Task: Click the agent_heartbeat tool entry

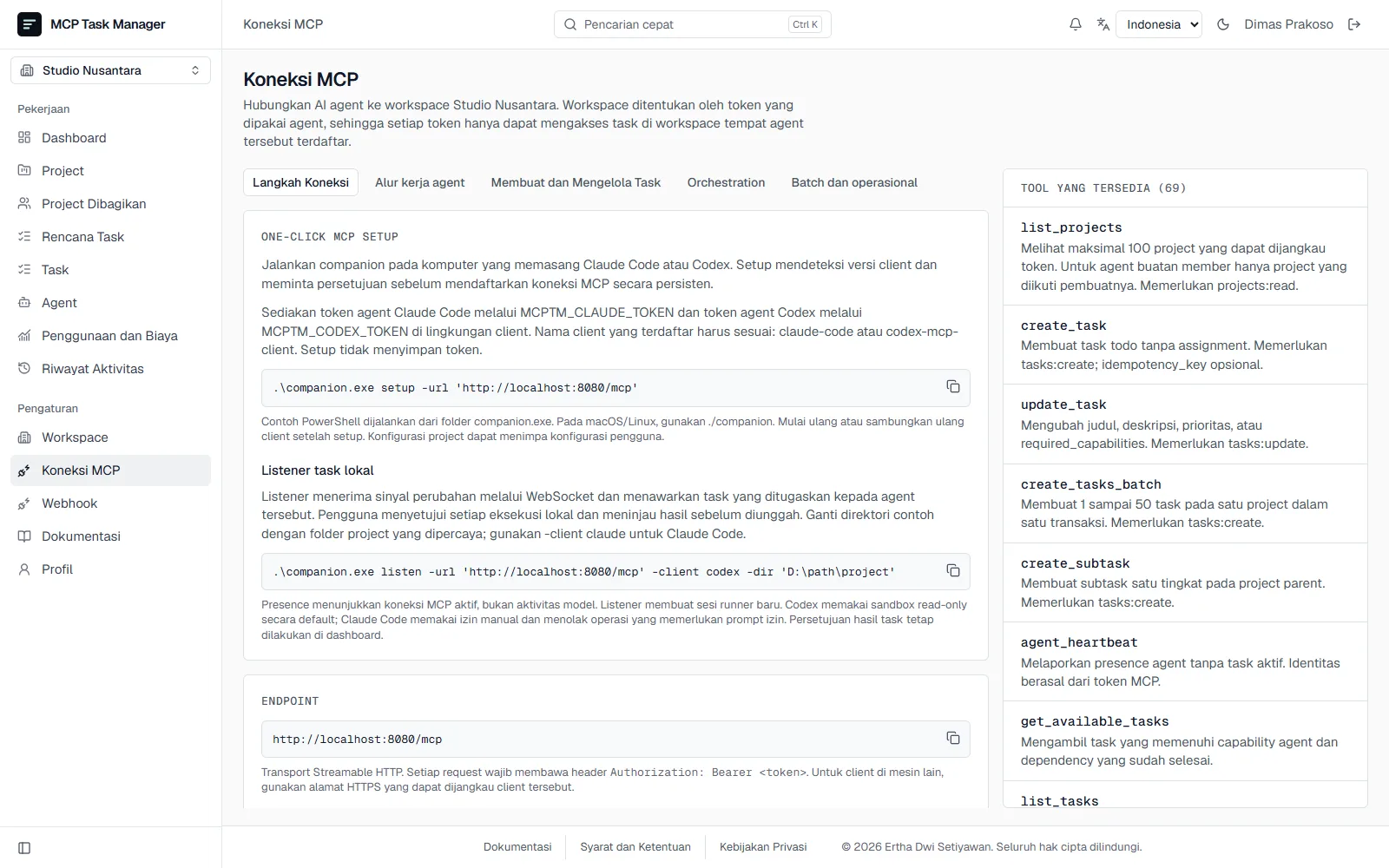Action: click(x=1185, y=661)
